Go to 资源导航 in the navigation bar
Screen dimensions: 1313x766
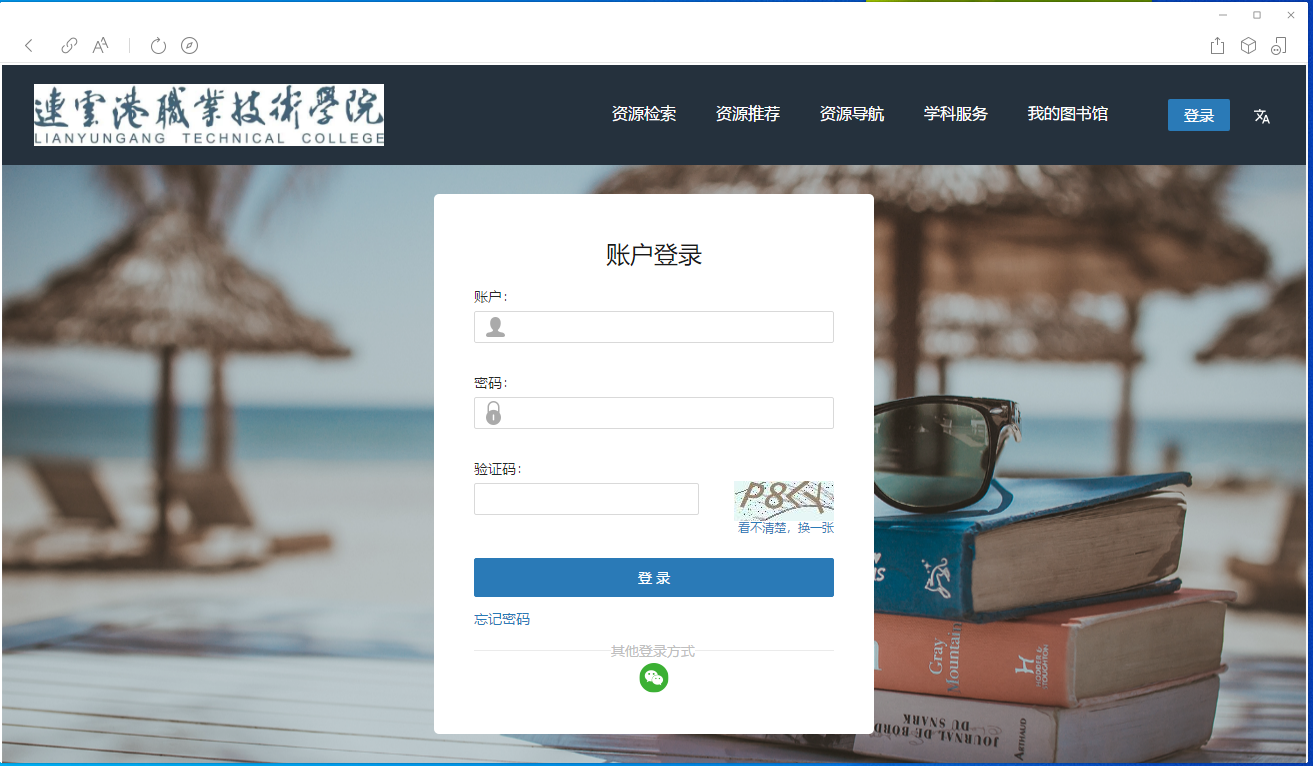[x=852, y=114]
